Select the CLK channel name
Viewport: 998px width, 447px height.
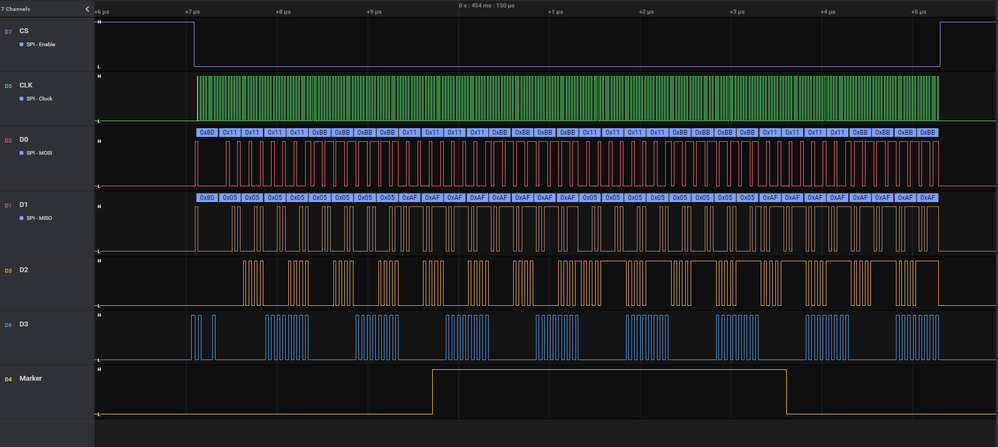pyautogui.click(x=25, y=85)
